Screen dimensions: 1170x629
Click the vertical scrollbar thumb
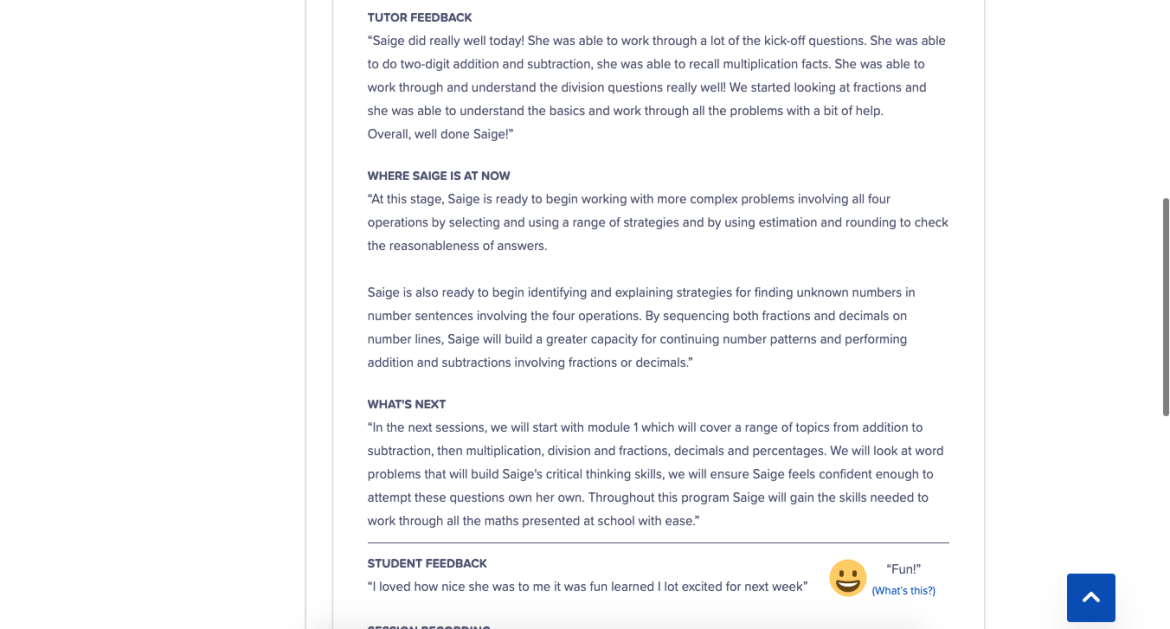click(x=1165, y=306)
